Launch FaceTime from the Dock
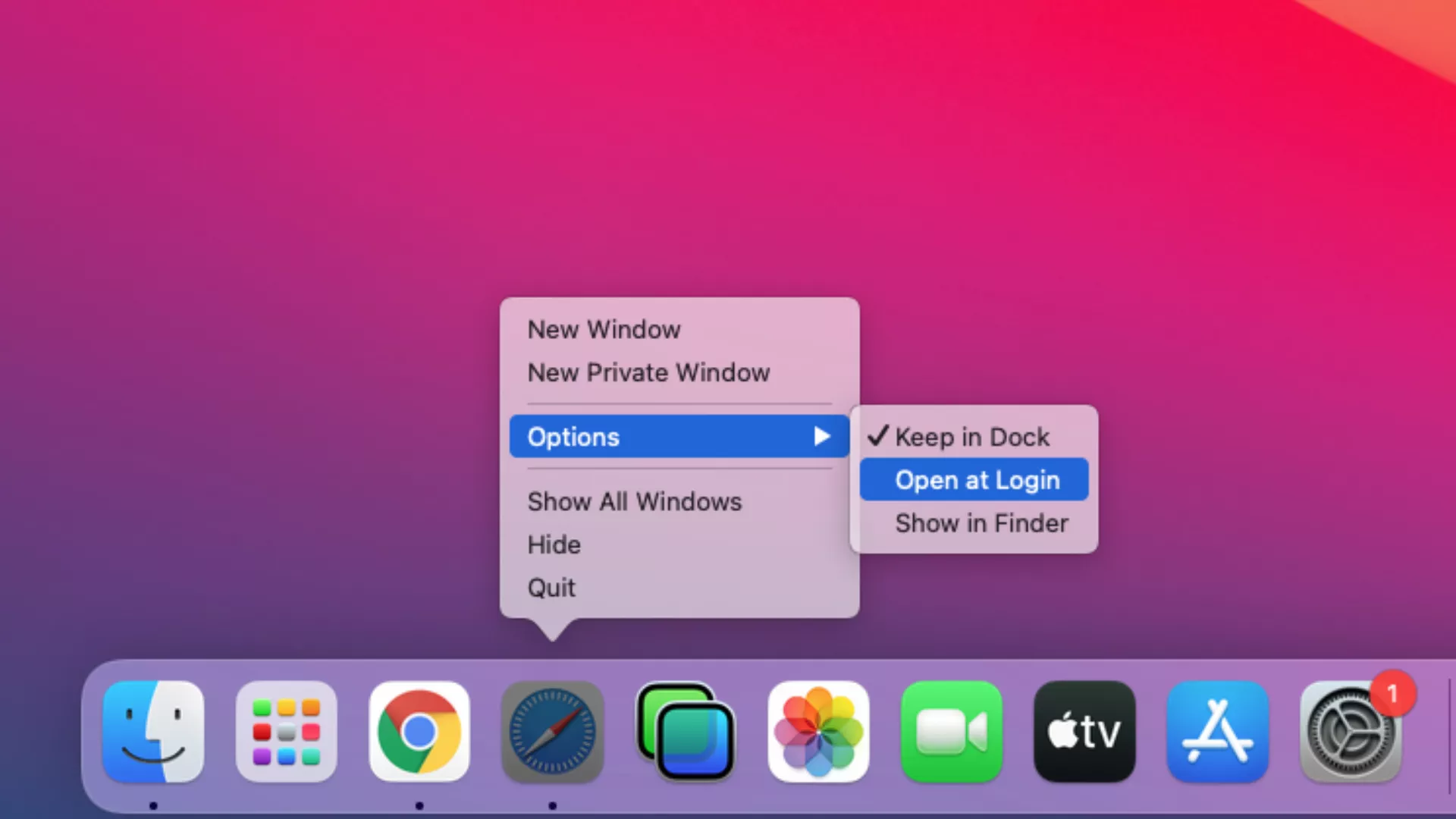The height and width of the screenshot is (819, 1456). click(x=952, y=732)
